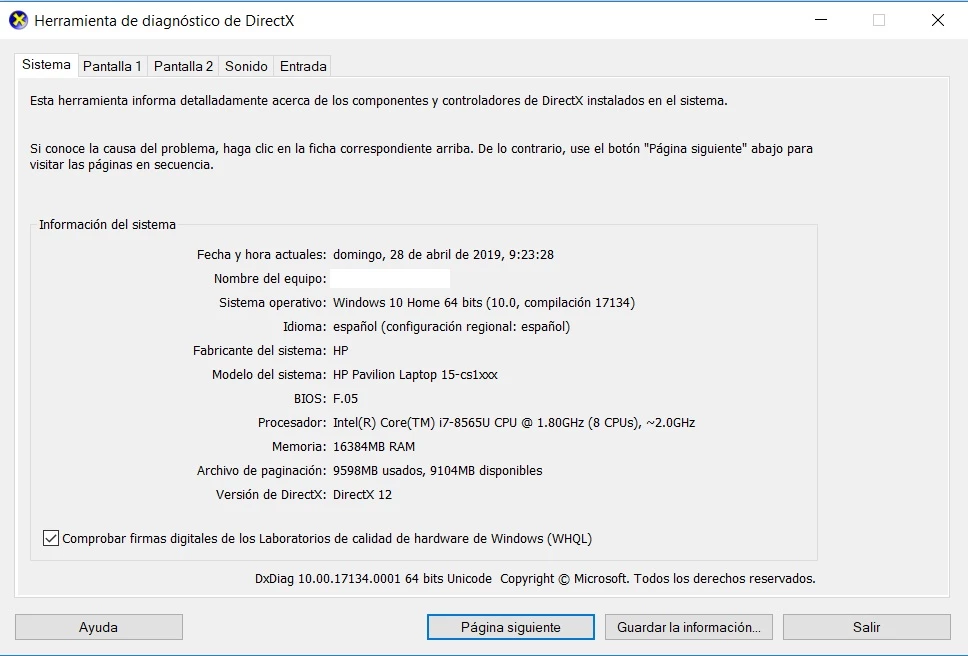968x656 pixels.
Task: Click the blanked Nombre del equipo value
Action: (390, 278)
